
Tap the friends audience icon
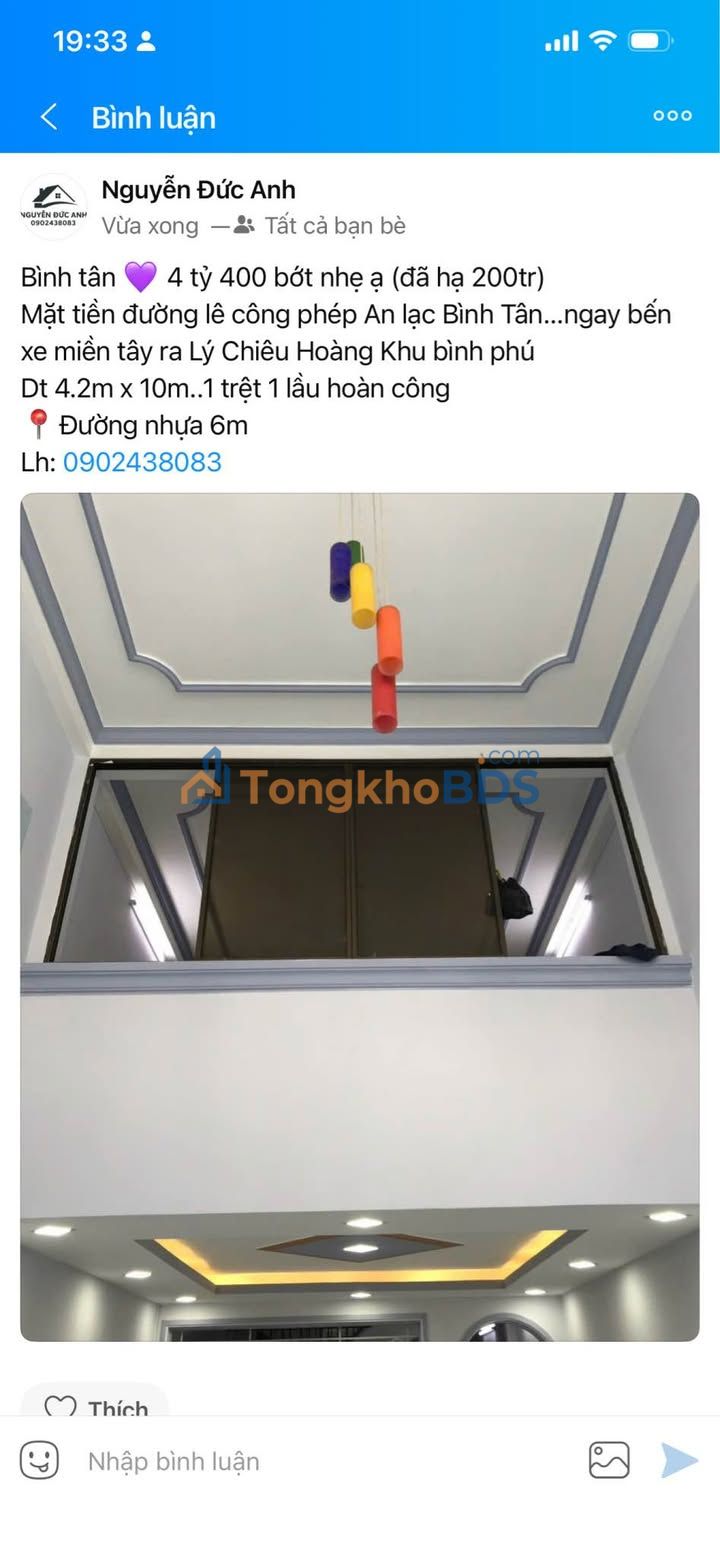[244, 225]
